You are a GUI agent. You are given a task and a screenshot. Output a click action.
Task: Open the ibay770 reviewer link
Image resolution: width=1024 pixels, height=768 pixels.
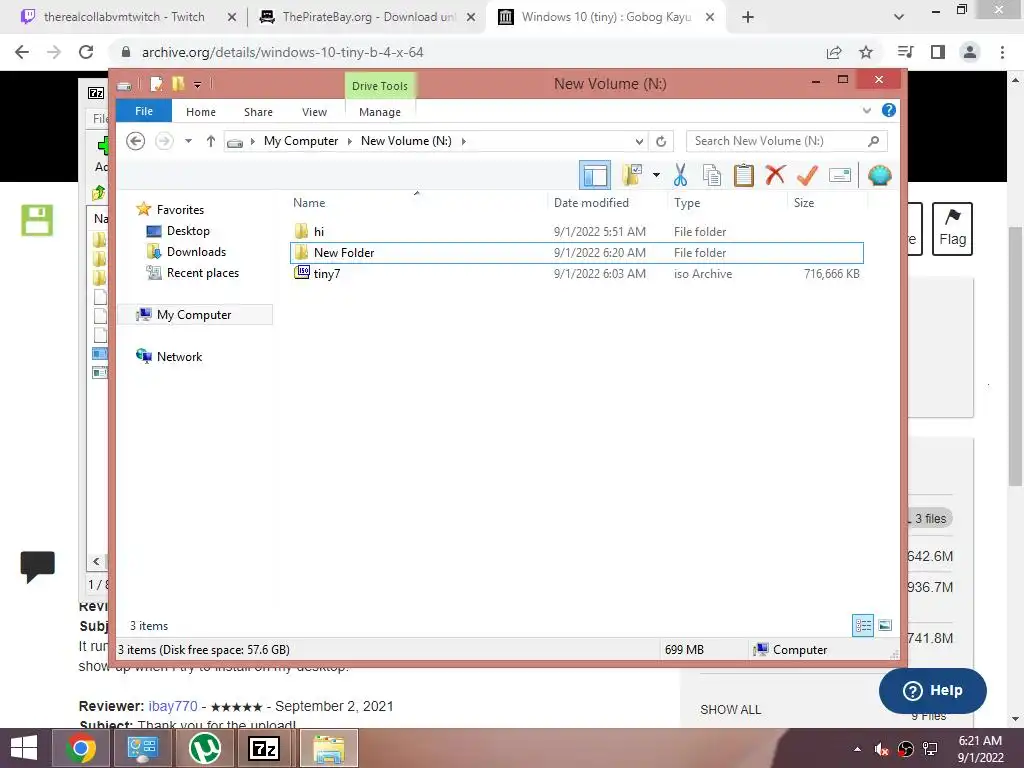tap(172, 706)
